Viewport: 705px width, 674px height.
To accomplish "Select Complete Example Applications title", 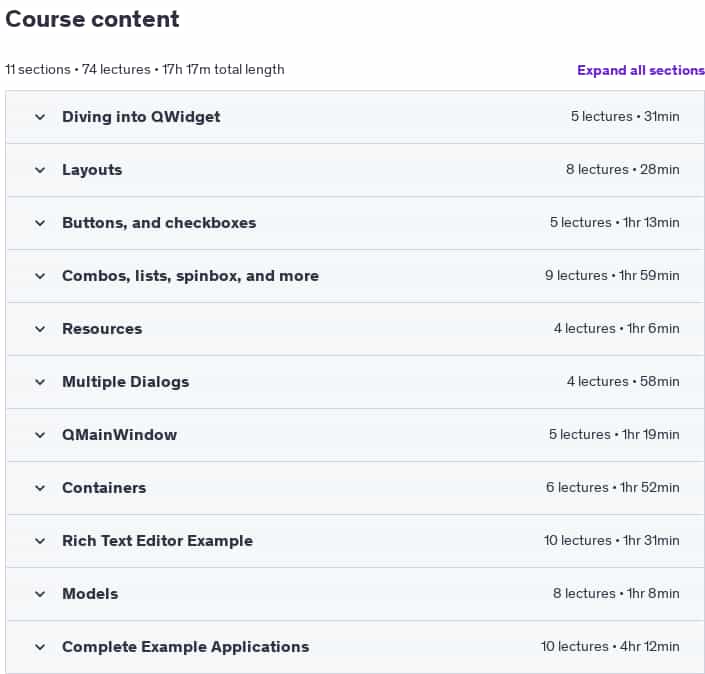I will click(186, 647).
